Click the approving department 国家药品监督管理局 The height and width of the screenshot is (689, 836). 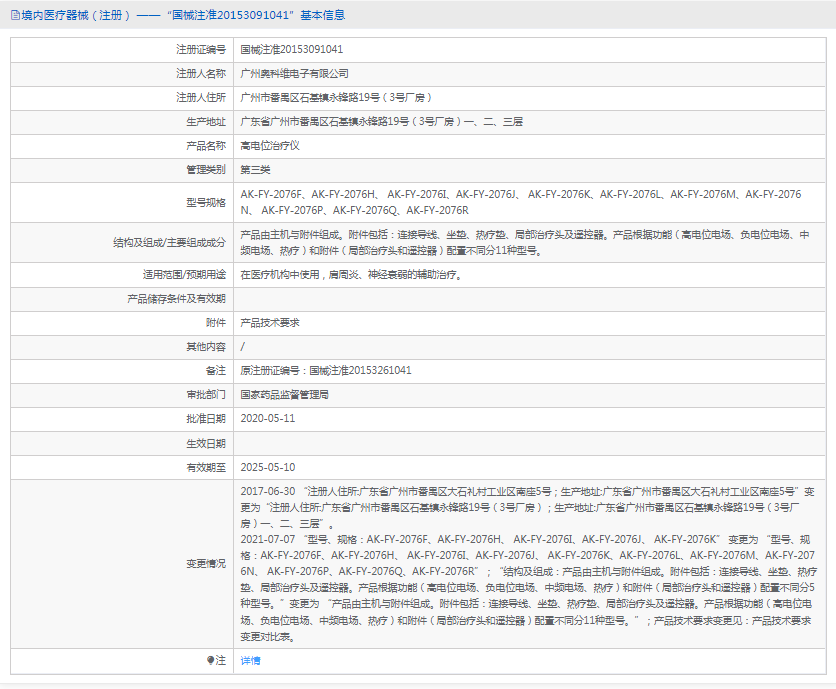point(284,395)
